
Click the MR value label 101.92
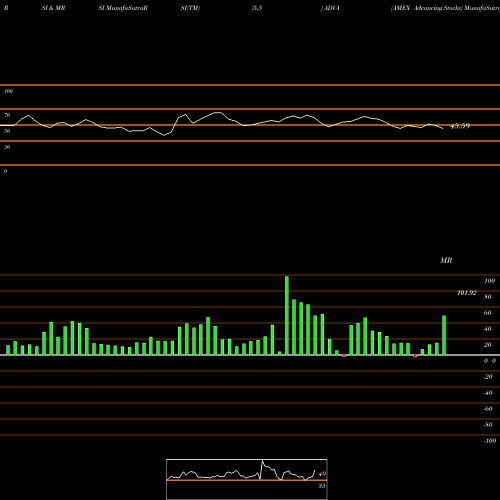(467, 293)
